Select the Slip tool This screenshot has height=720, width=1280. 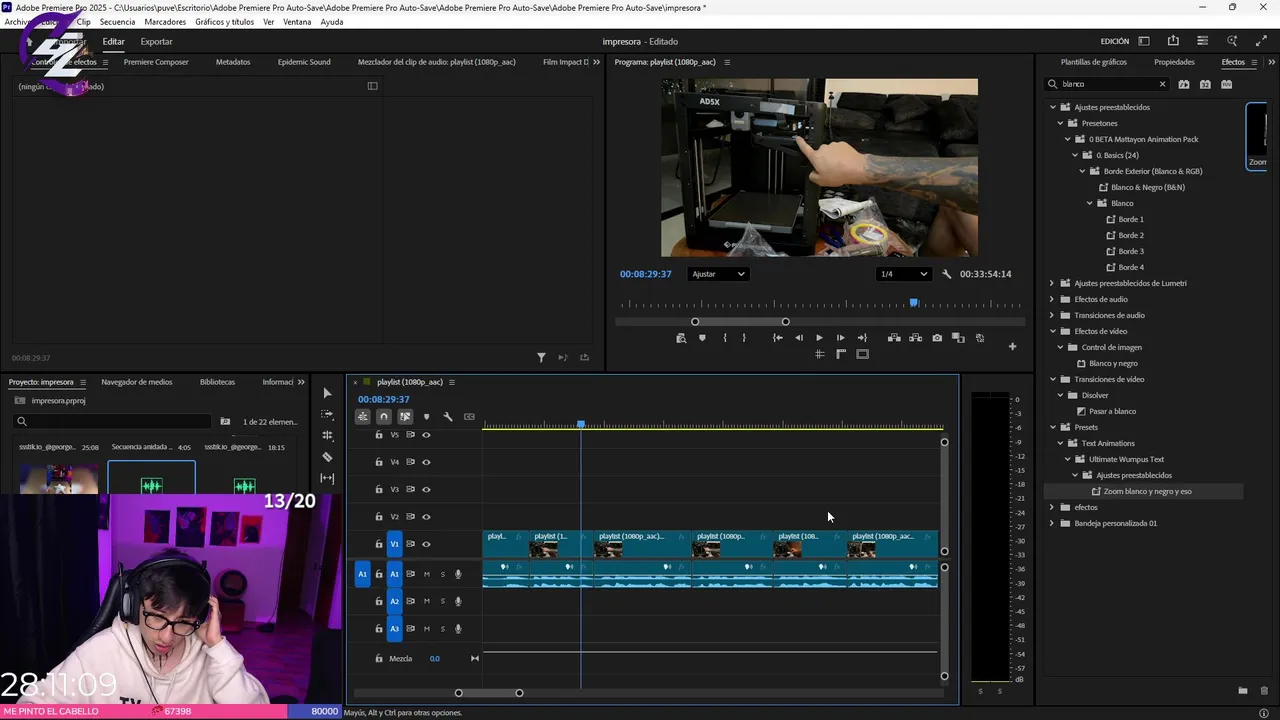coord(327,478)
